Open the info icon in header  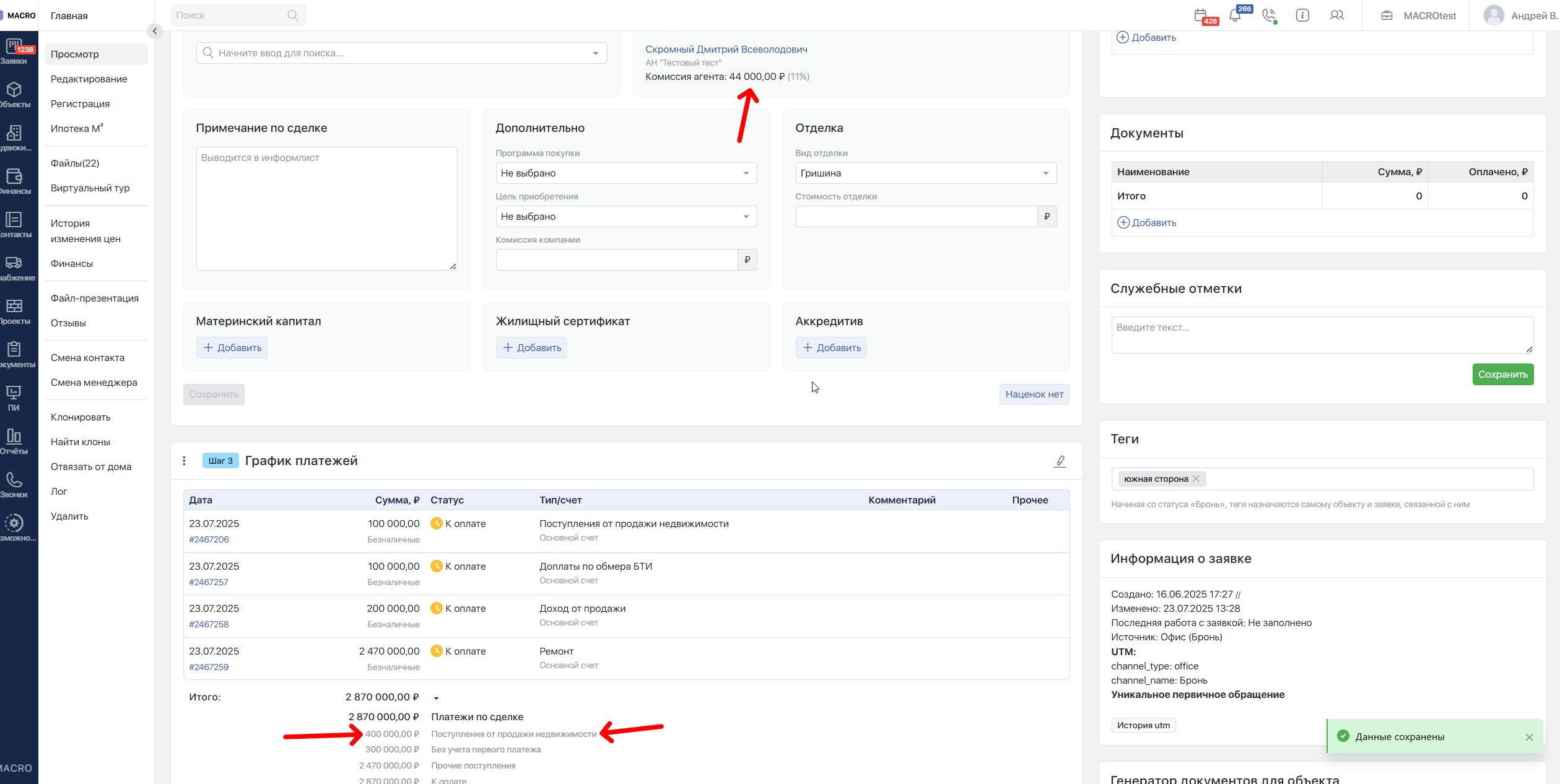click(1302, 15)
